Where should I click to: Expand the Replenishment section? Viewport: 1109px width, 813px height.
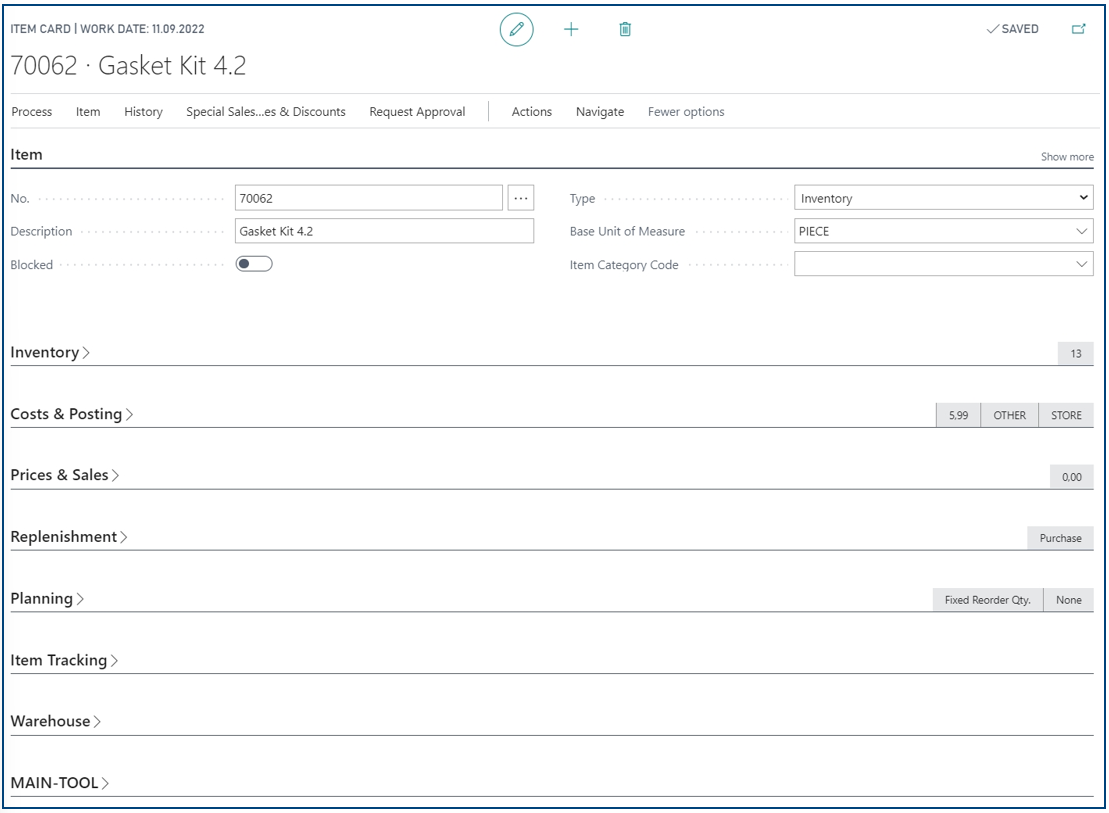tap(69, 536)
